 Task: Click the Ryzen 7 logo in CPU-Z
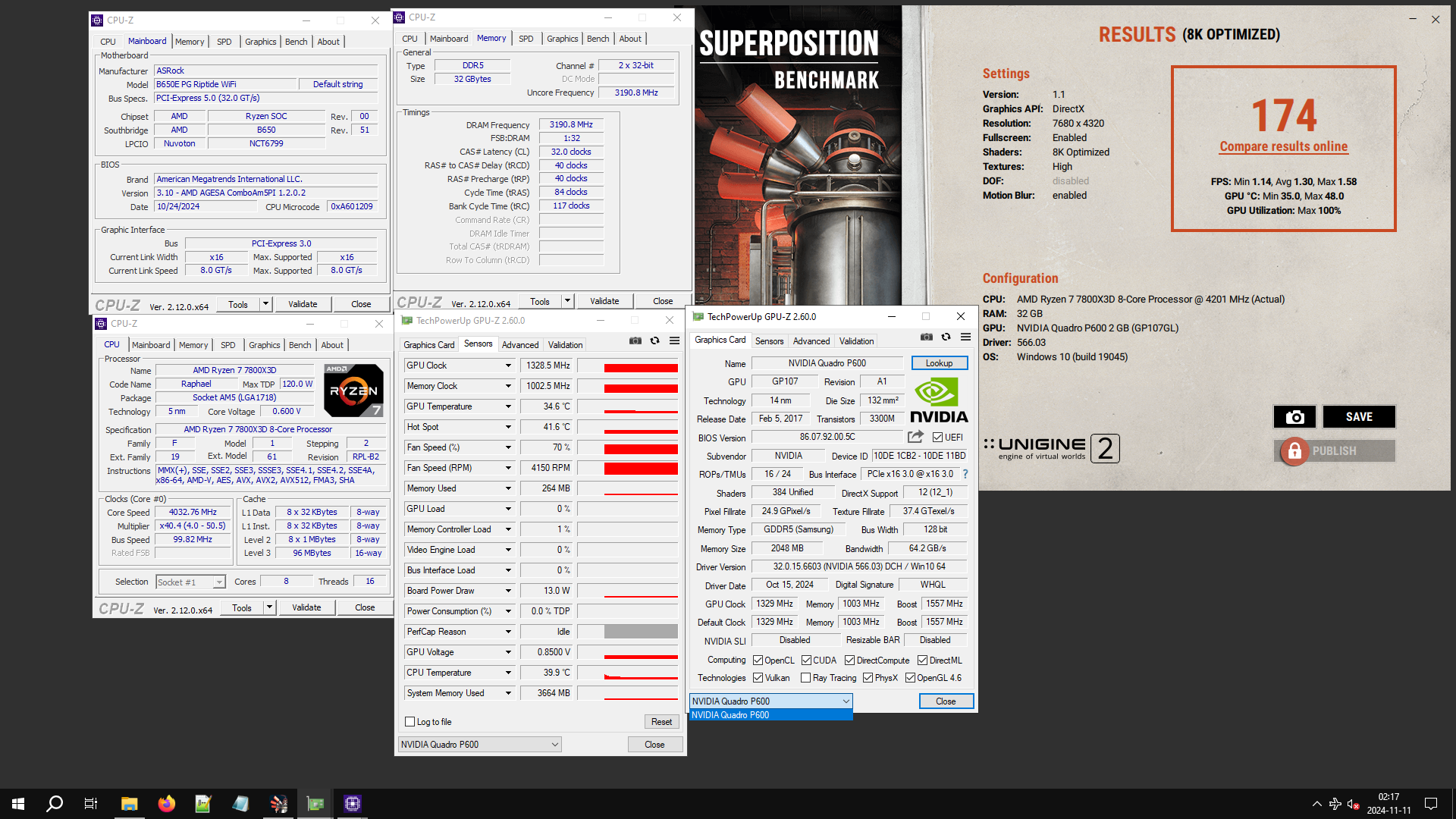point(353,391)
